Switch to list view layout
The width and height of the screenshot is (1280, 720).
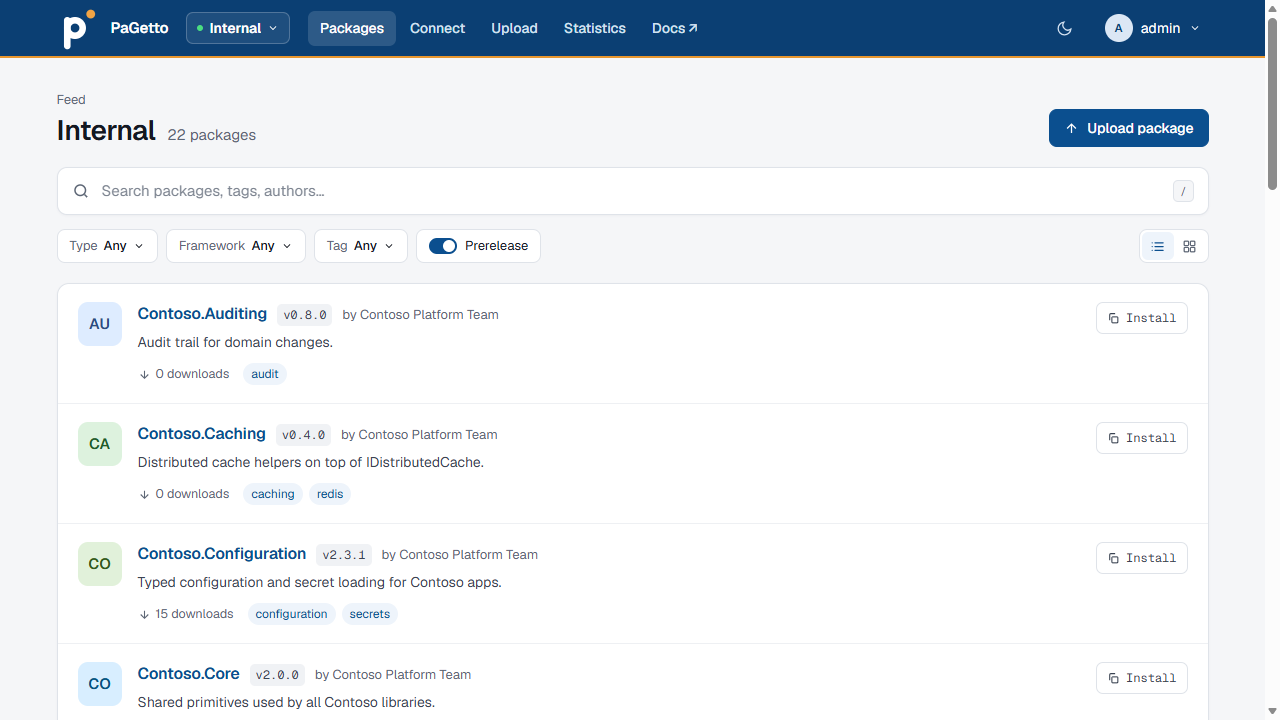tap(1158, 246)
